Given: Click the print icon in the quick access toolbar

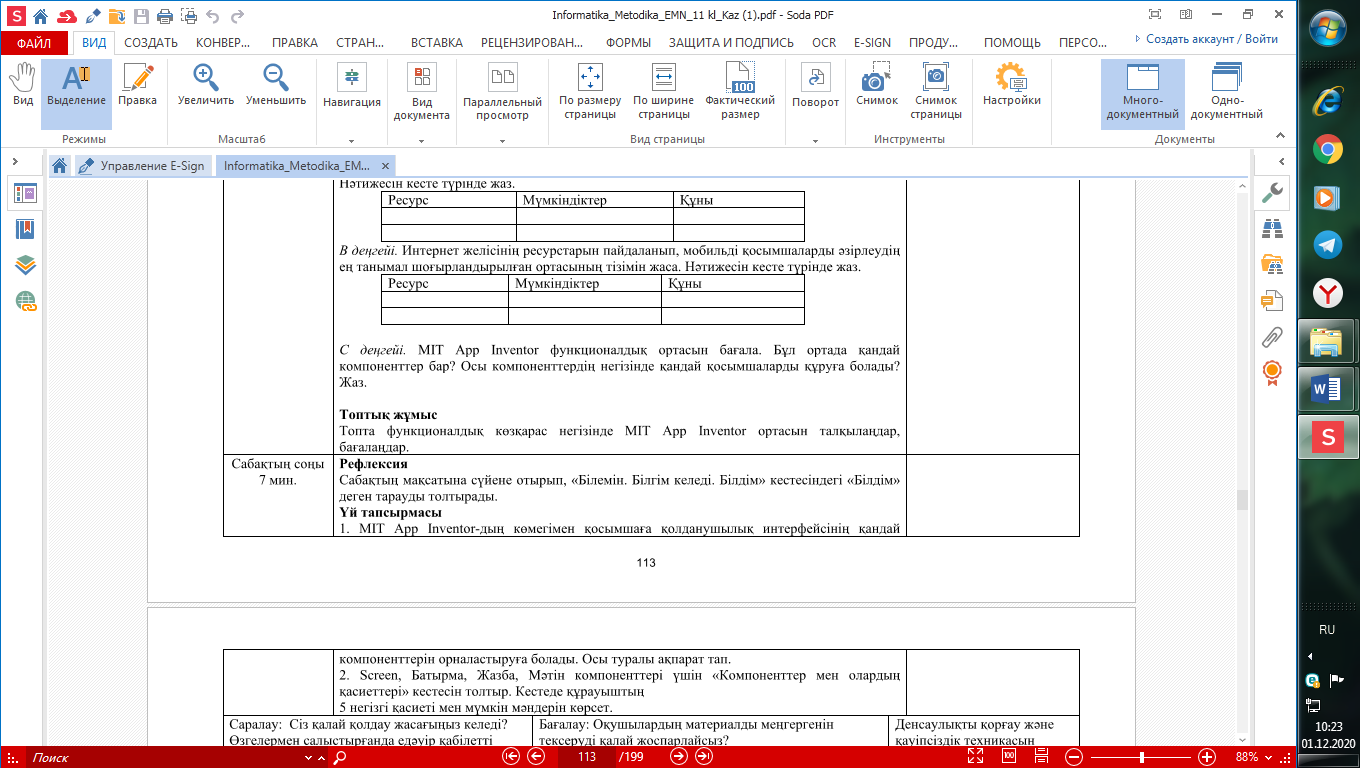Looking at the screenshot, I should [x=164, y=16].
